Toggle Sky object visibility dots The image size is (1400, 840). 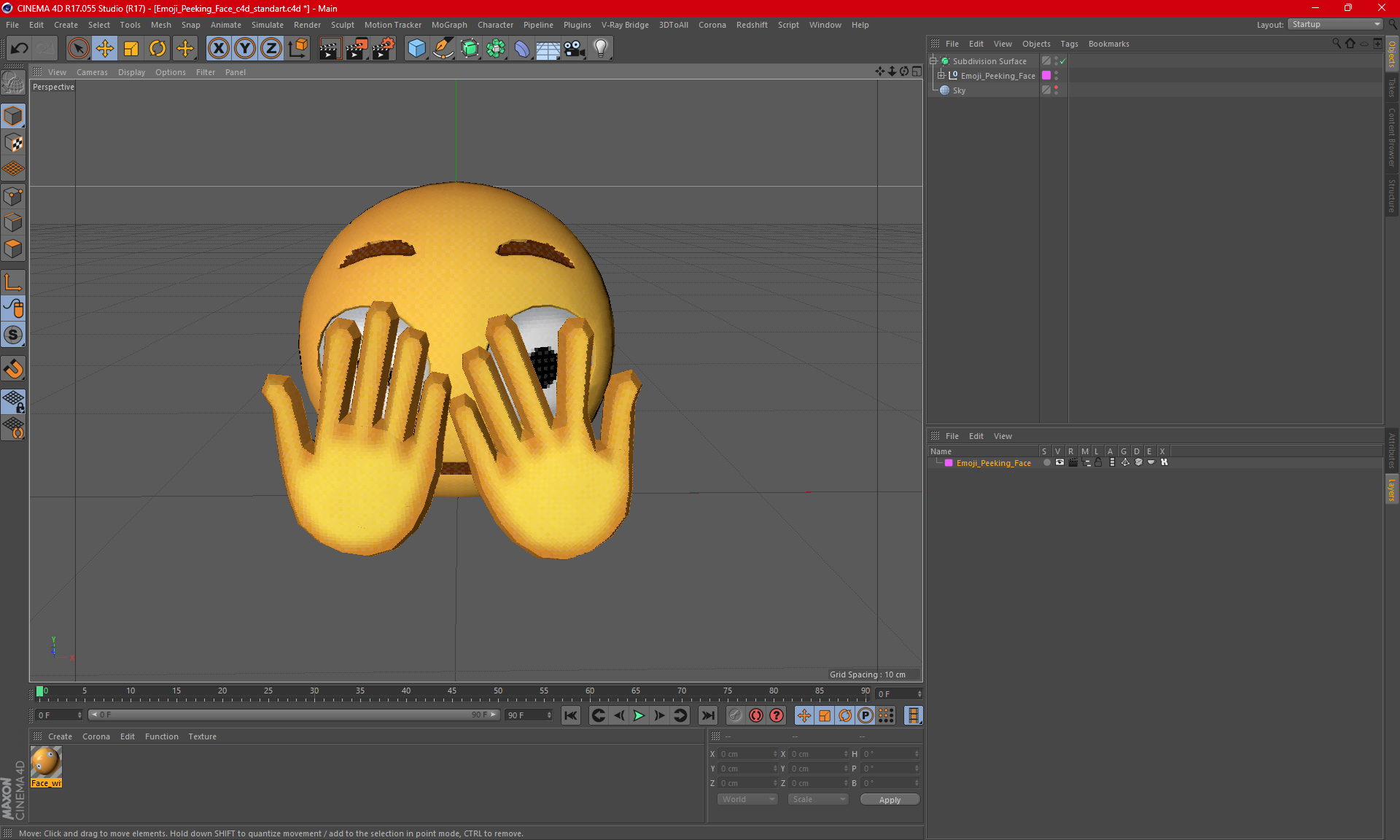point(1056,90)
